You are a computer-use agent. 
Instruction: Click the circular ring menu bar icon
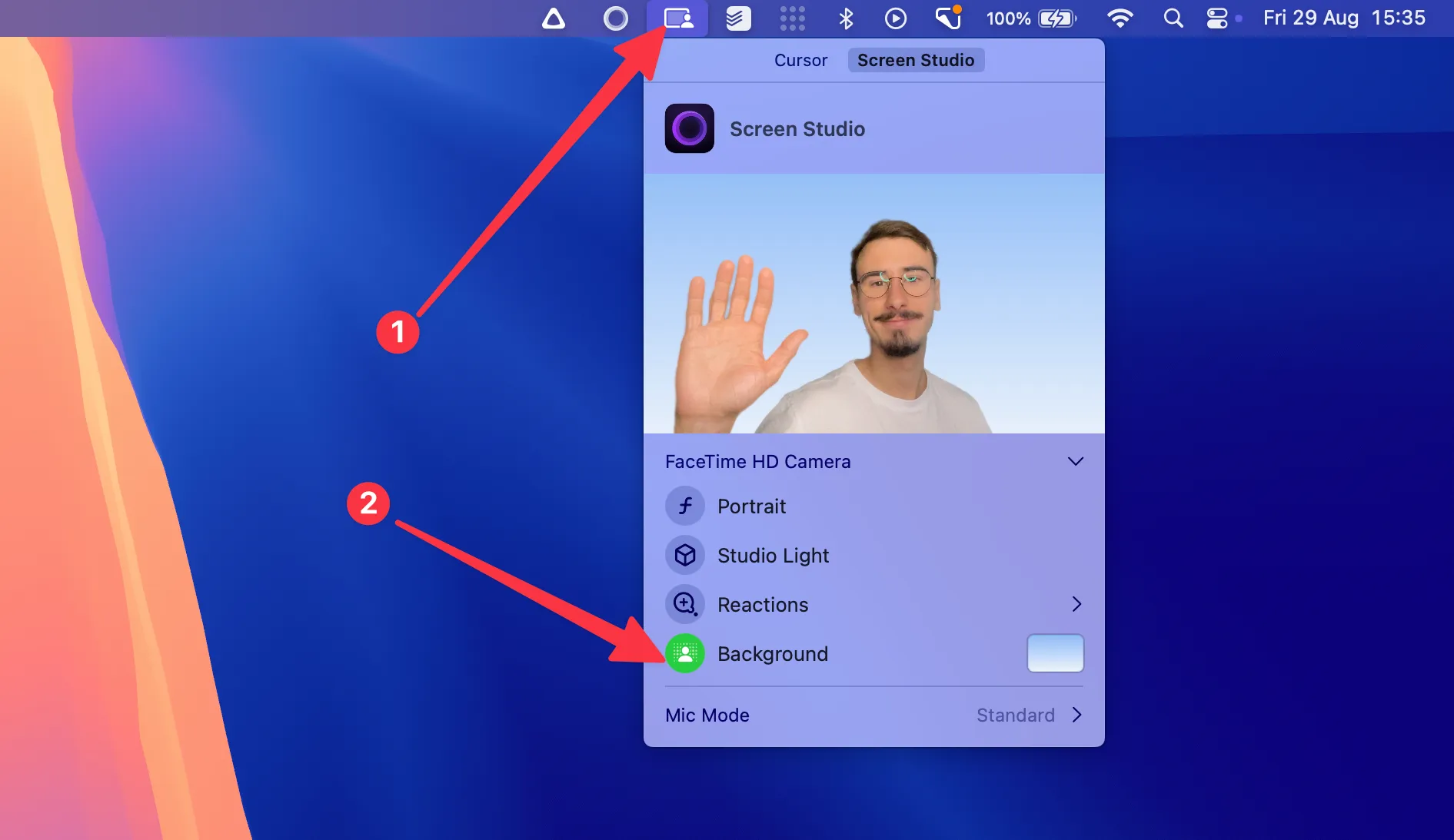615,18
